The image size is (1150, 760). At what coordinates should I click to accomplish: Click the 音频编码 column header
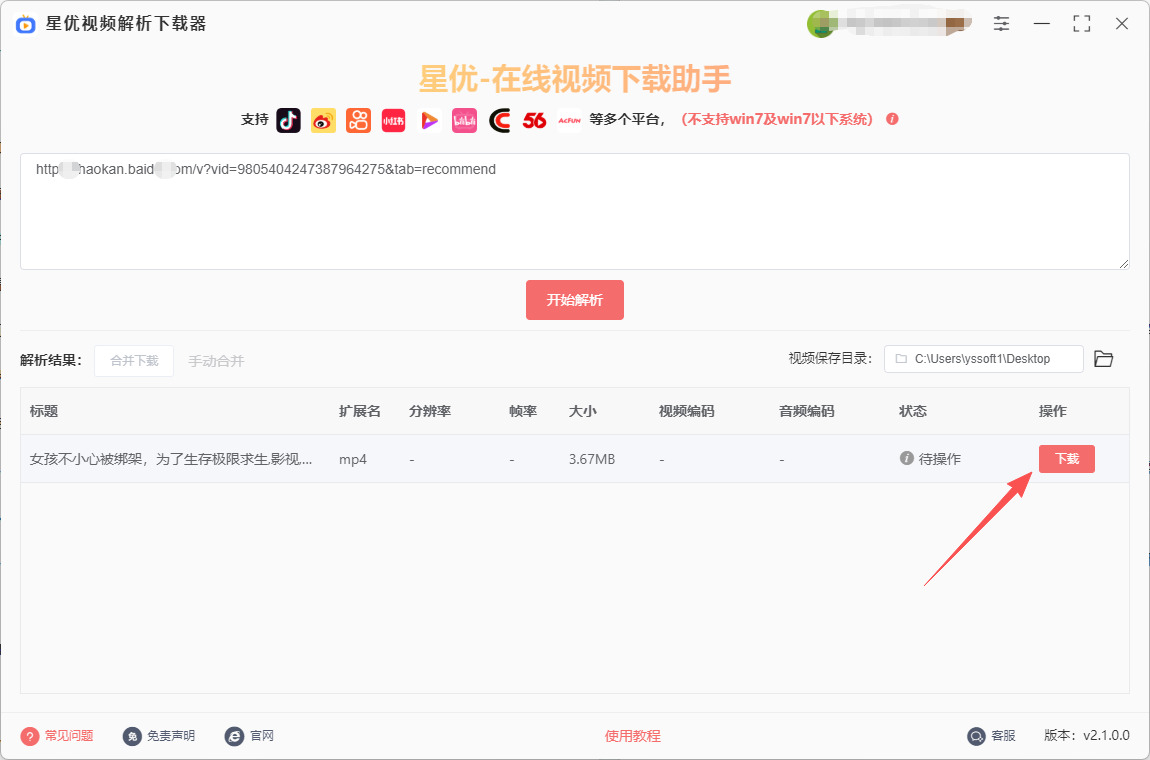click(x=807, y=412)
